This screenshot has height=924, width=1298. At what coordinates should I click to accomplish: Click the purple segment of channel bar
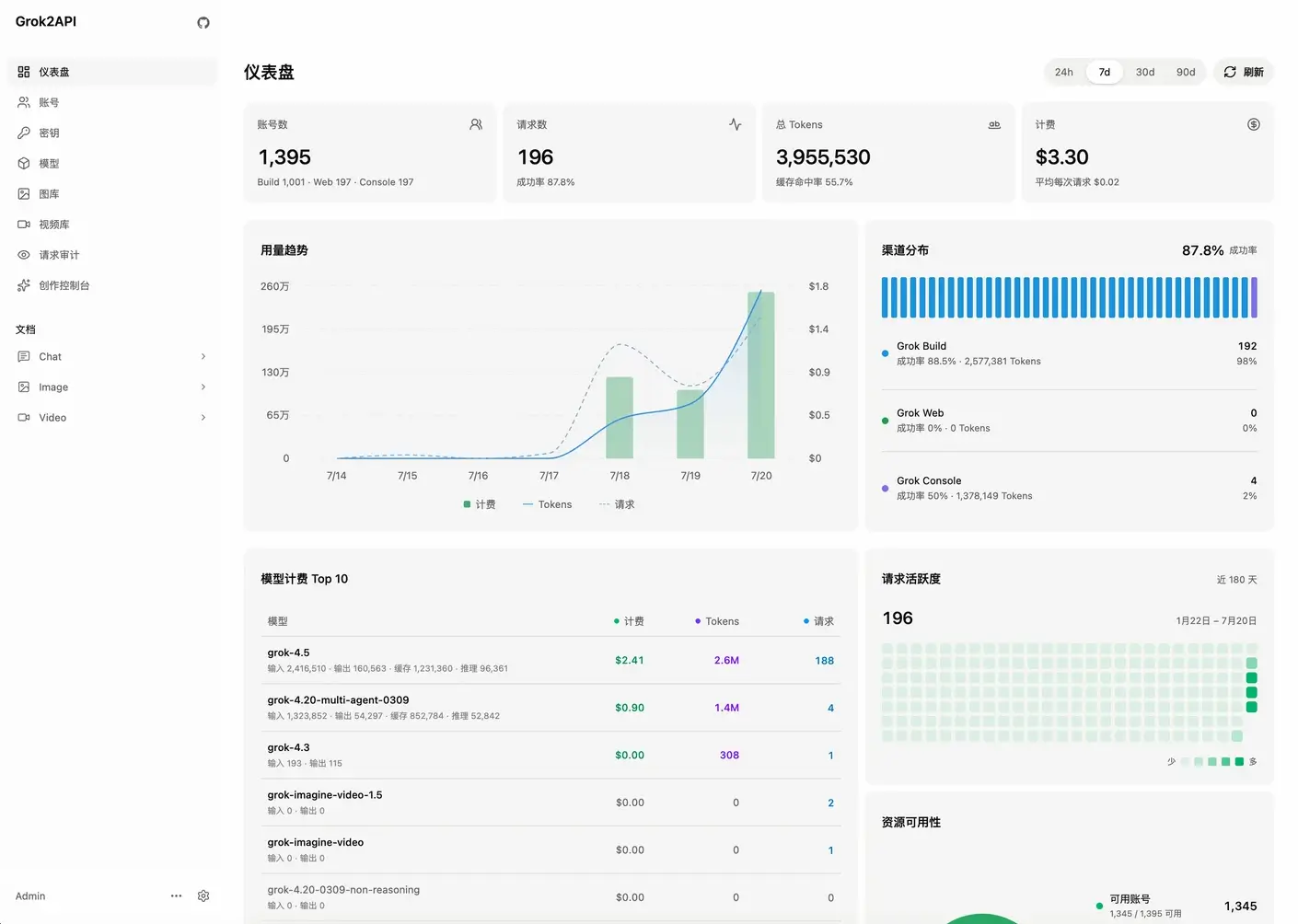coord(1254,297)
